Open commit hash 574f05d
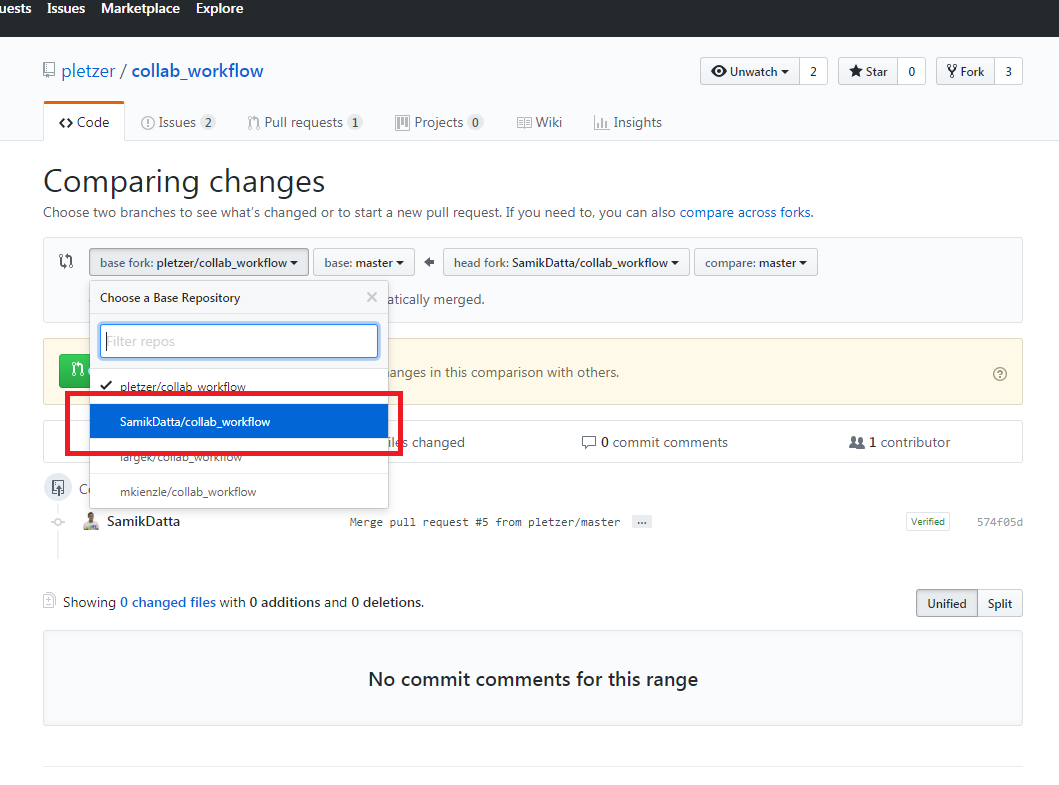This screenshot has height=785, width=1059. [1000, 522]
